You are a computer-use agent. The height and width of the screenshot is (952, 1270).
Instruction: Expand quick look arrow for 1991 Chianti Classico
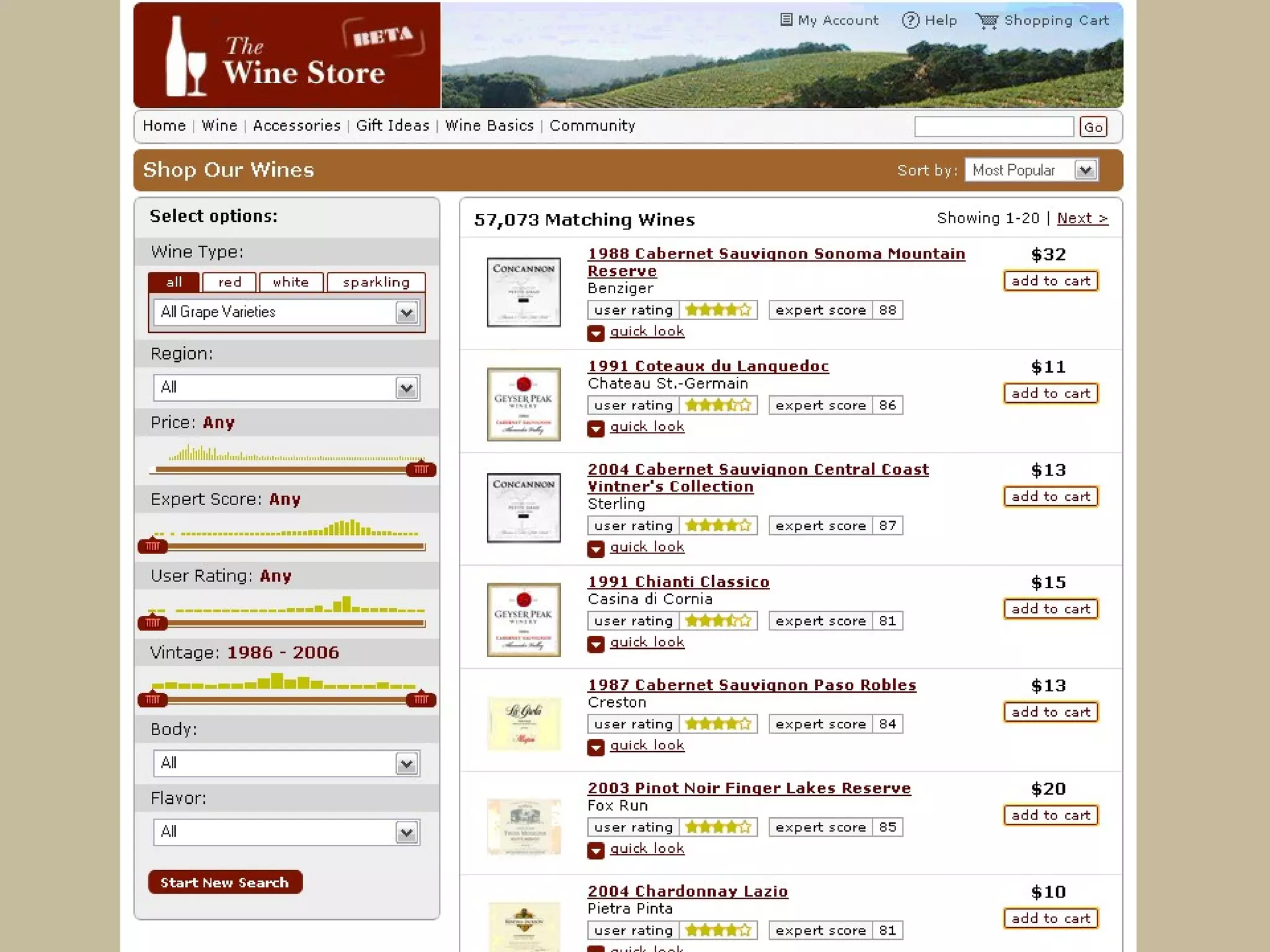pos(595,644)
